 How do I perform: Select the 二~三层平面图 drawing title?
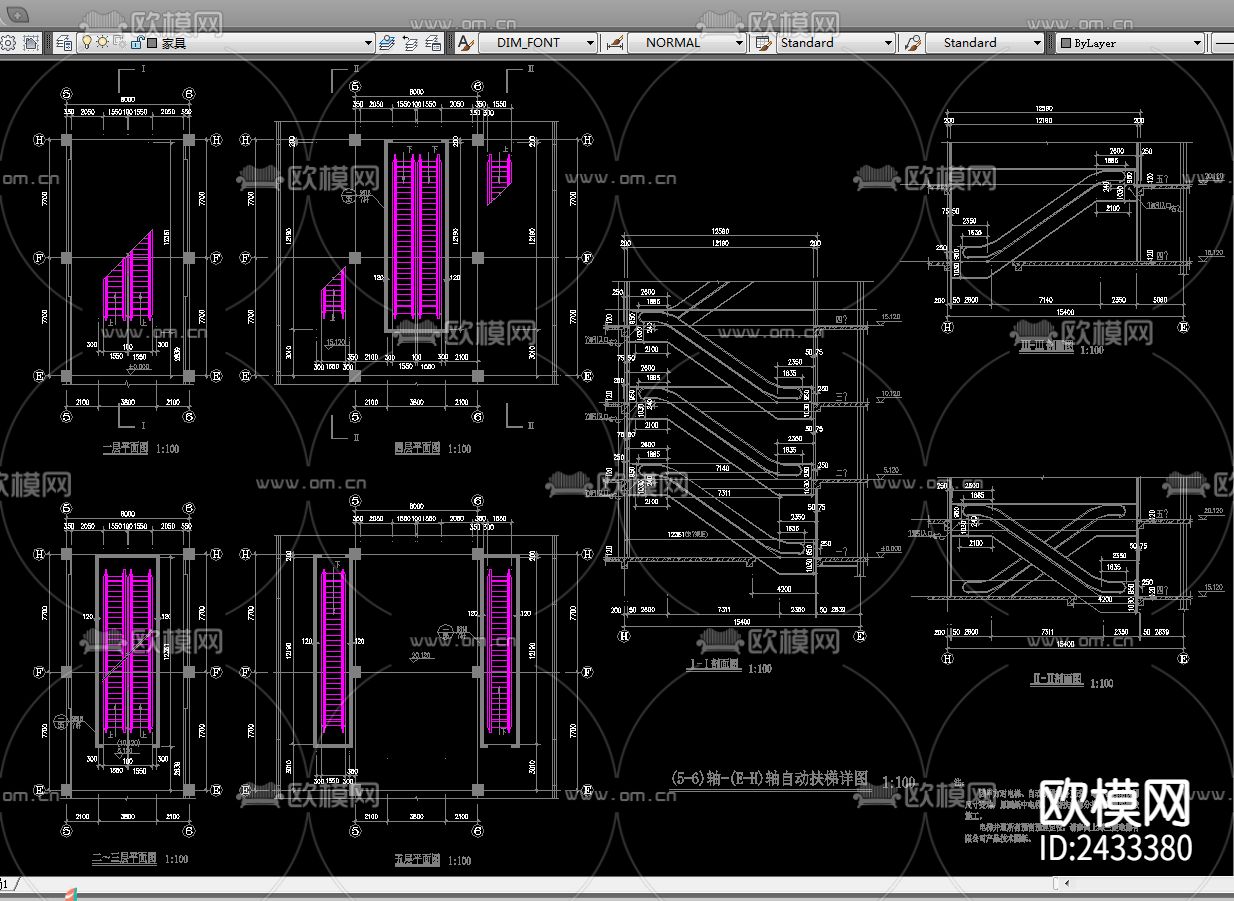pos(125,858)
